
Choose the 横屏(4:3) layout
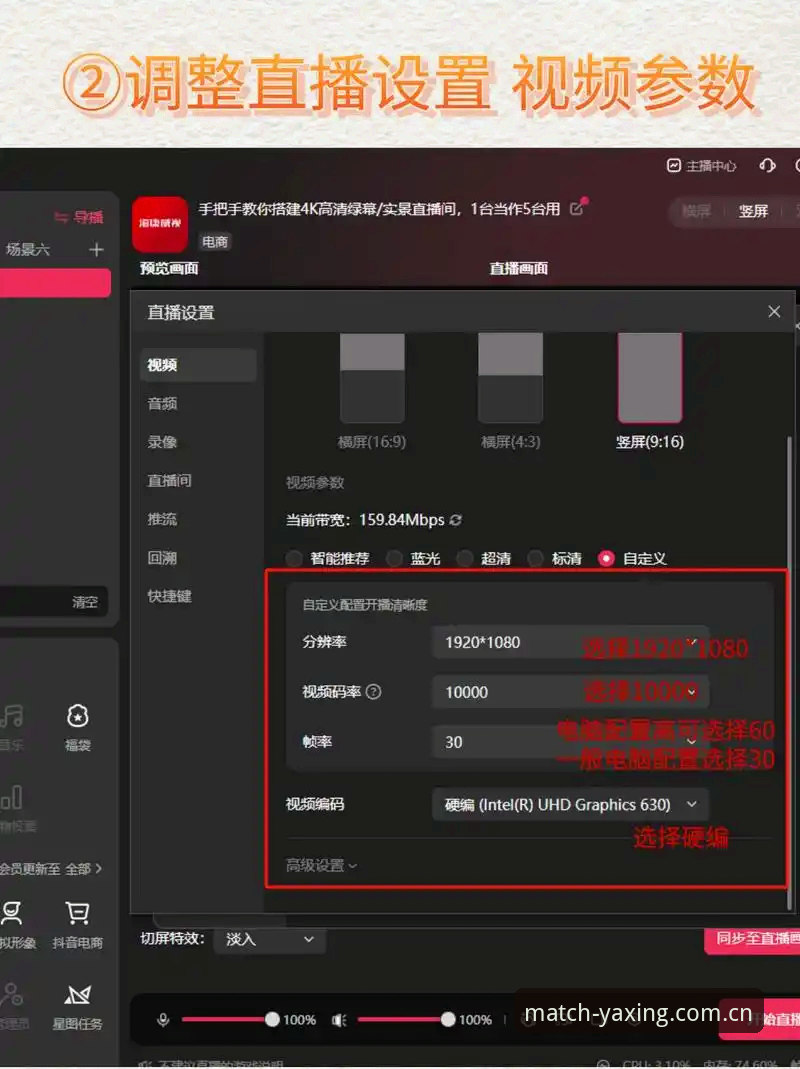pyautogui.click(x=510, y=391)
